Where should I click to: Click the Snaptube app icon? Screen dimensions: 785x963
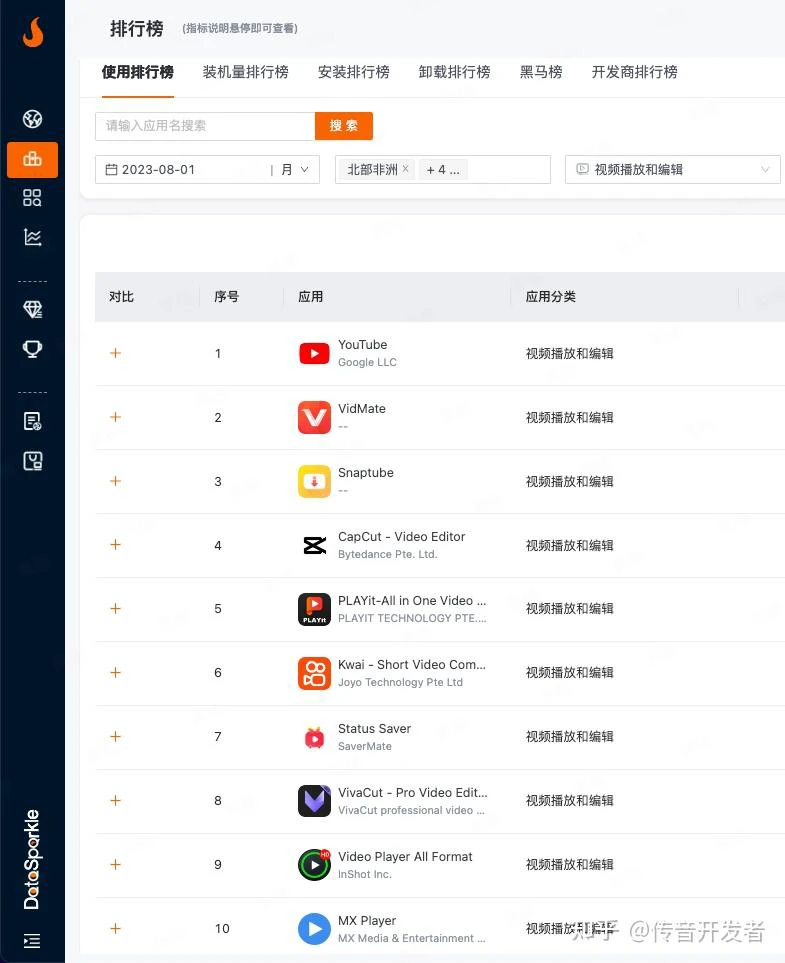(x=314, y=481)
